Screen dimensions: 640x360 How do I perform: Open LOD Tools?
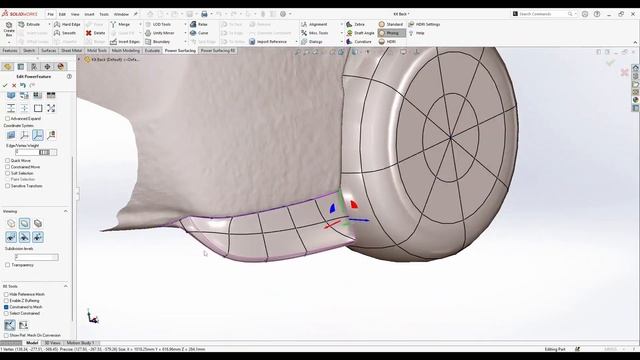pos(158,24)
